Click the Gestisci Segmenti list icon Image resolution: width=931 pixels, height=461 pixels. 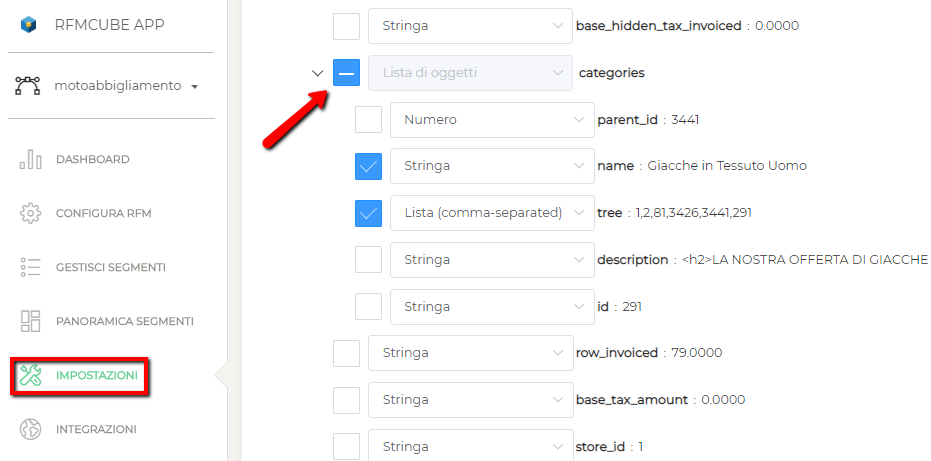click(30, 267)
